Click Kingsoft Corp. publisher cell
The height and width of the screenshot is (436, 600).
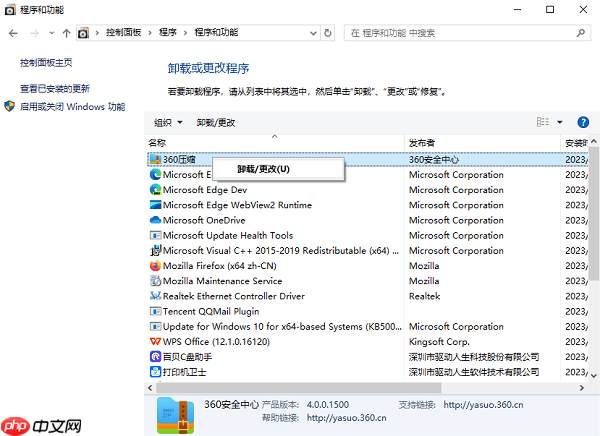(x=439, y=341)
